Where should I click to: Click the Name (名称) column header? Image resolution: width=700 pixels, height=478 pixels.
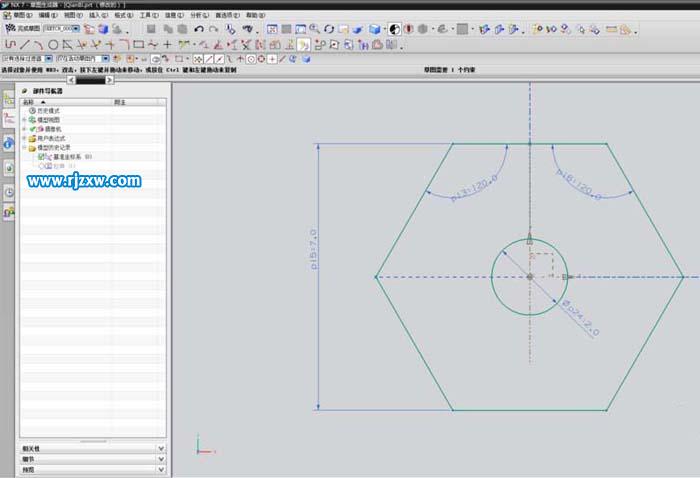coord(28,102)
